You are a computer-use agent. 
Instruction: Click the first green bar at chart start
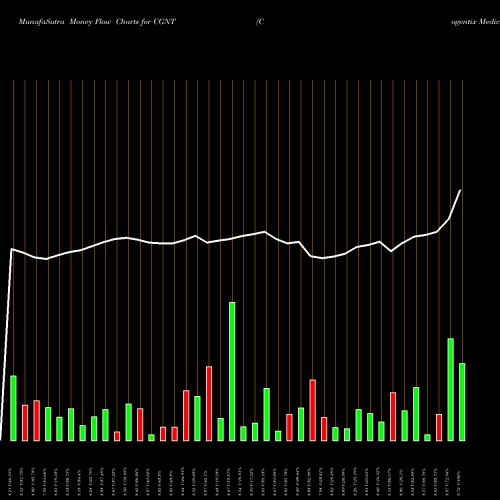[x=13, y=408]
